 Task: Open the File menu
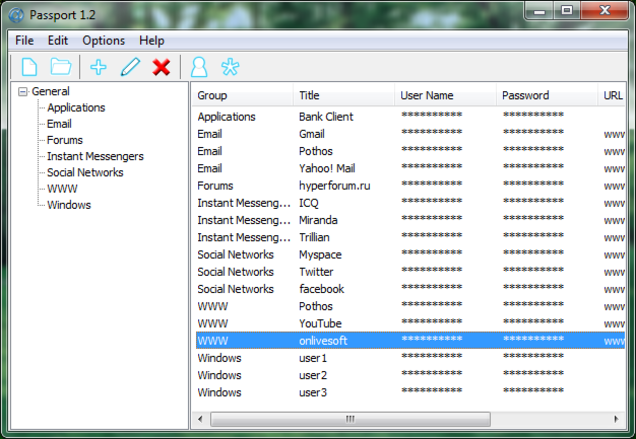pyautogui.click(x=24, y=41)
